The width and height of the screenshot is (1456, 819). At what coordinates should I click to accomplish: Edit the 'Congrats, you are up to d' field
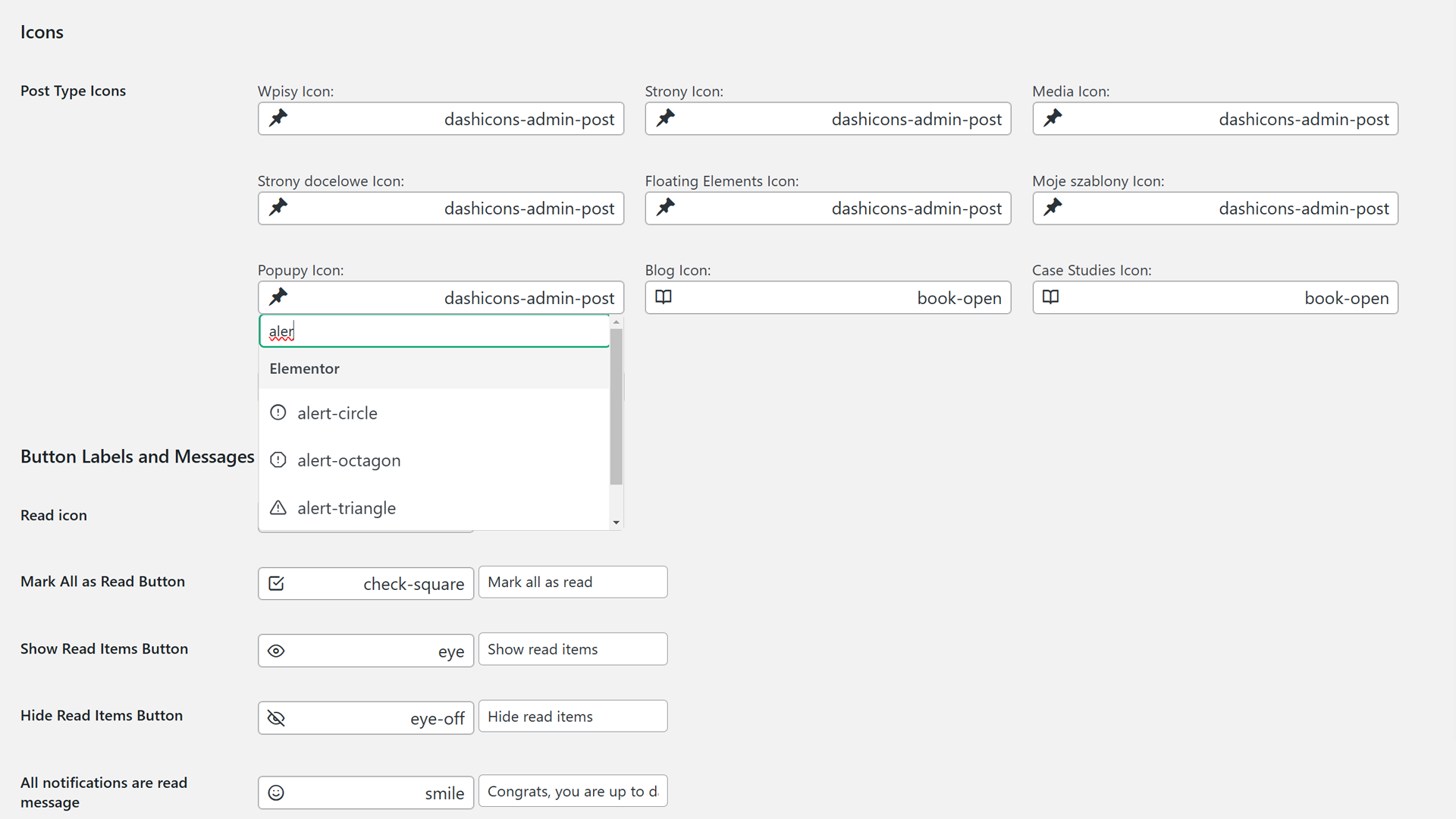573,791
